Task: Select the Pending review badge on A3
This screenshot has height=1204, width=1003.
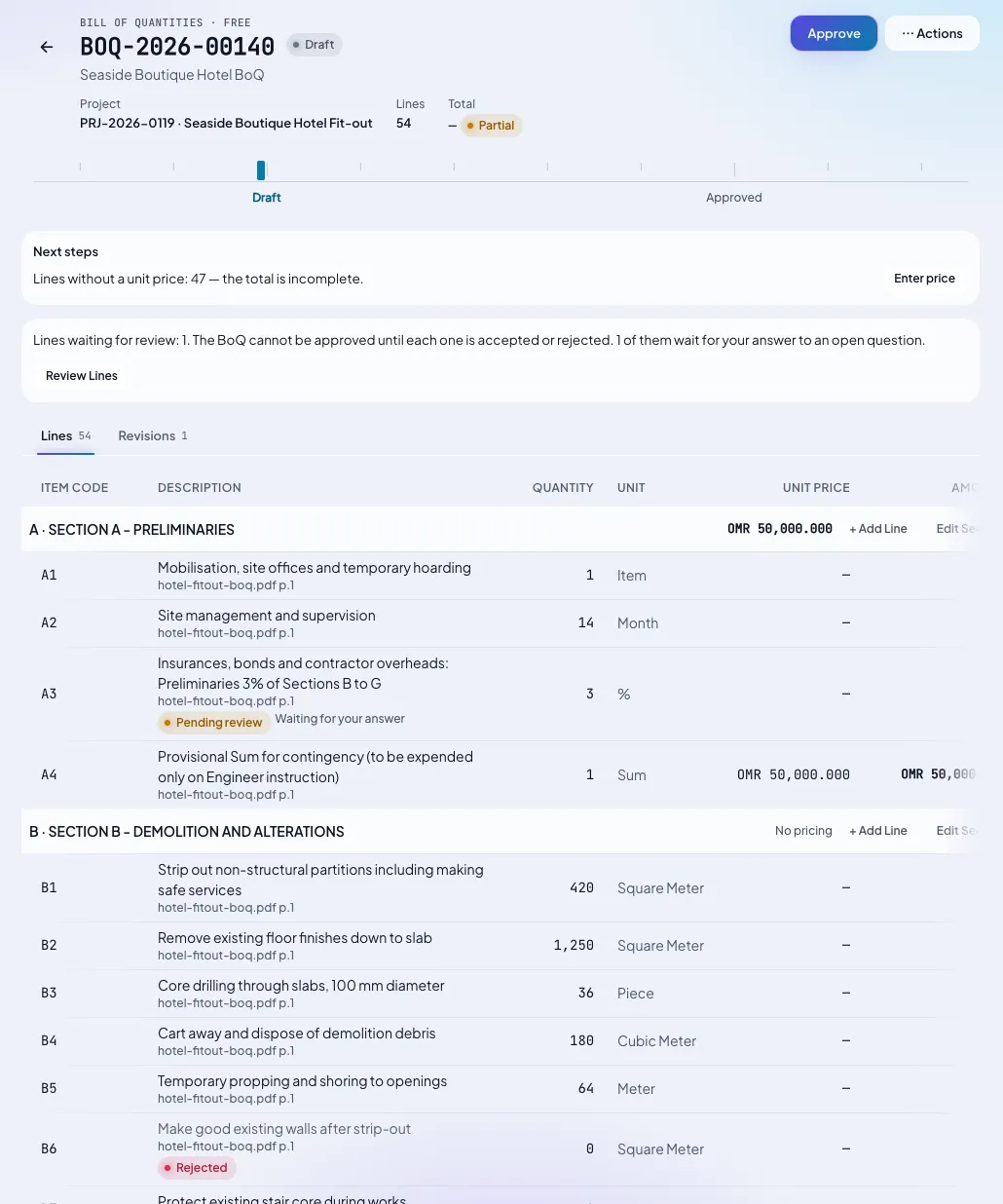Action: click(214, 723)
